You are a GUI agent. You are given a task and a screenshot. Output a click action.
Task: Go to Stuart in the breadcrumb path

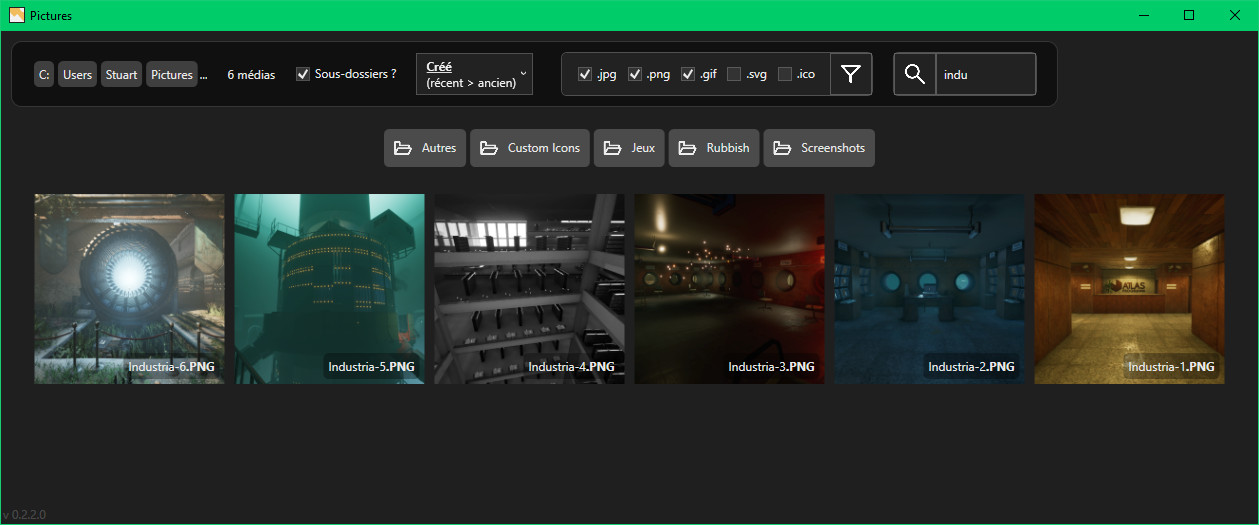121,74
